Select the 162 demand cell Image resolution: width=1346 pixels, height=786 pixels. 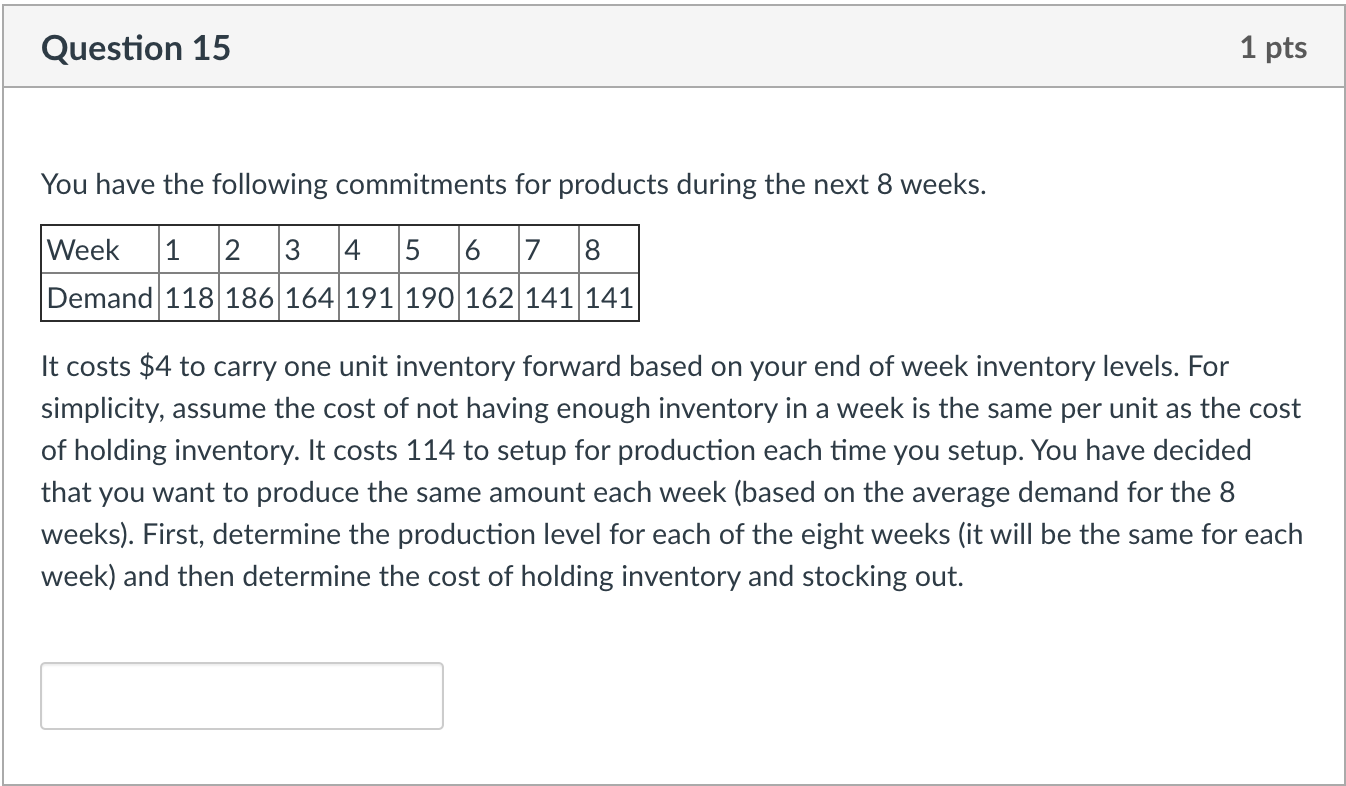point(489,297)
